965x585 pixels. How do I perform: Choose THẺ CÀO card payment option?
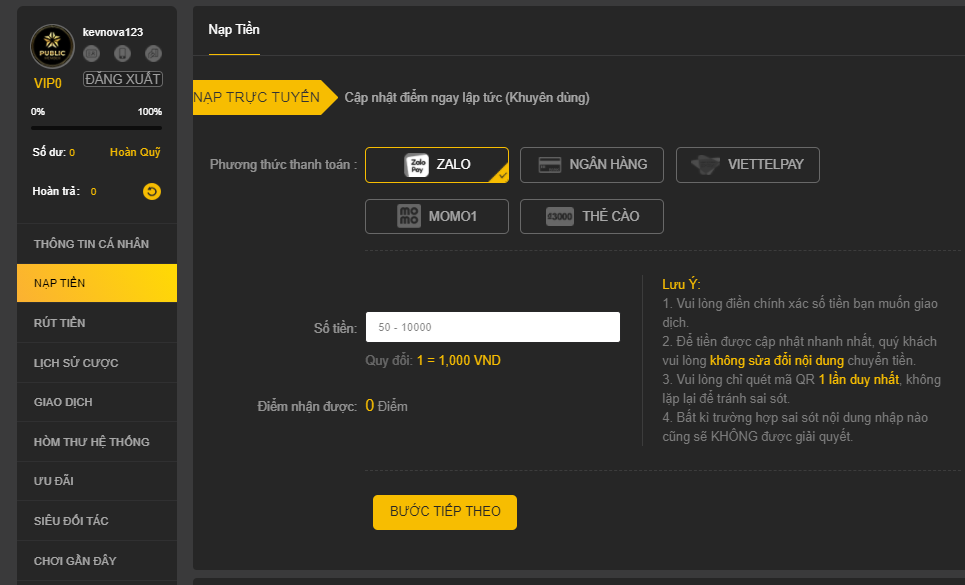pos(592,216)
